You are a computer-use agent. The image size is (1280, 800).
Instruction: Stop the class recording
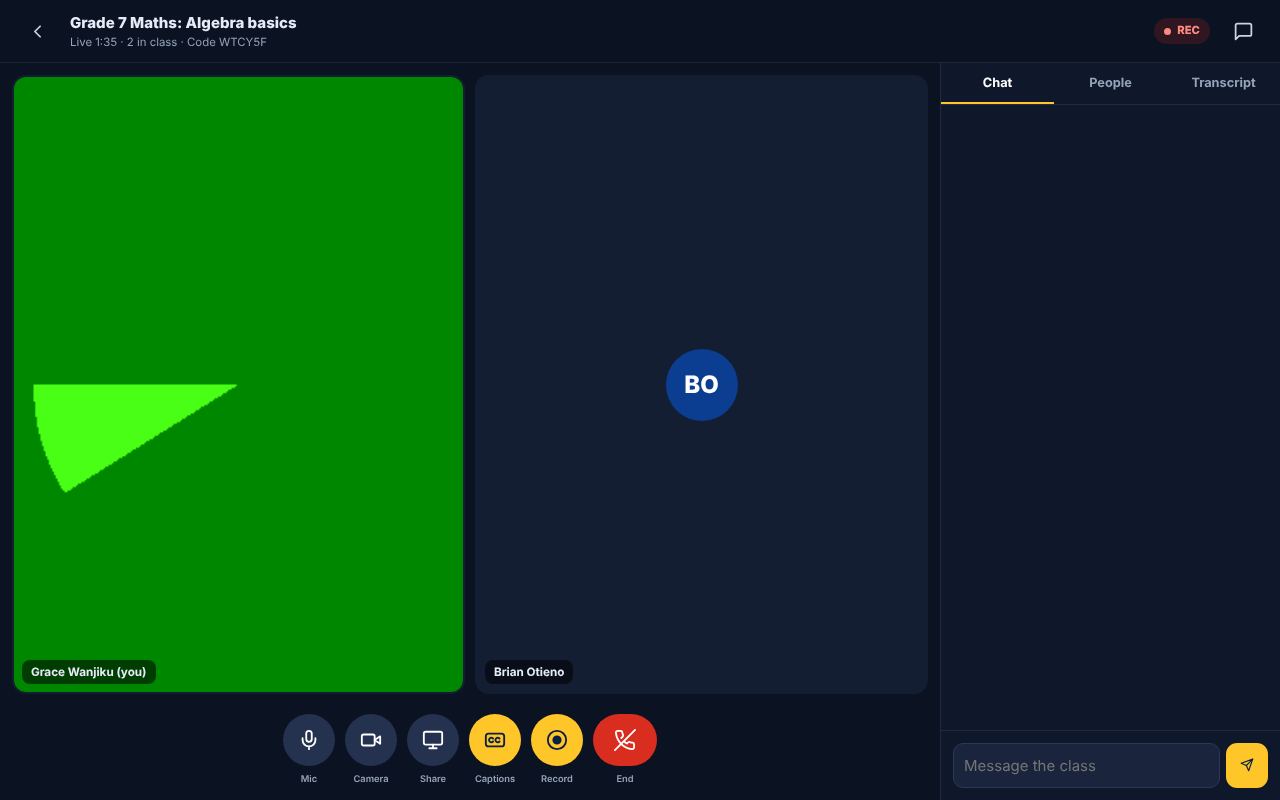click(557, 740)
